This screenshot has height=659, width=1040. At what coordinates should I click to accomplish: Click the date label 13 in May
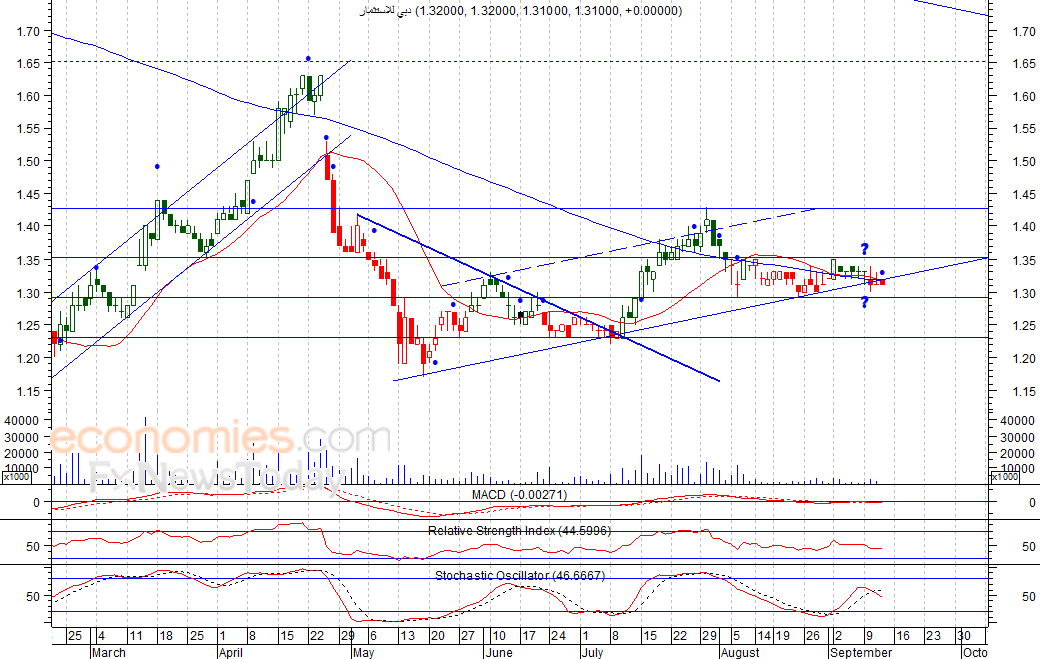pyautogui.click(x=406, y=636)
